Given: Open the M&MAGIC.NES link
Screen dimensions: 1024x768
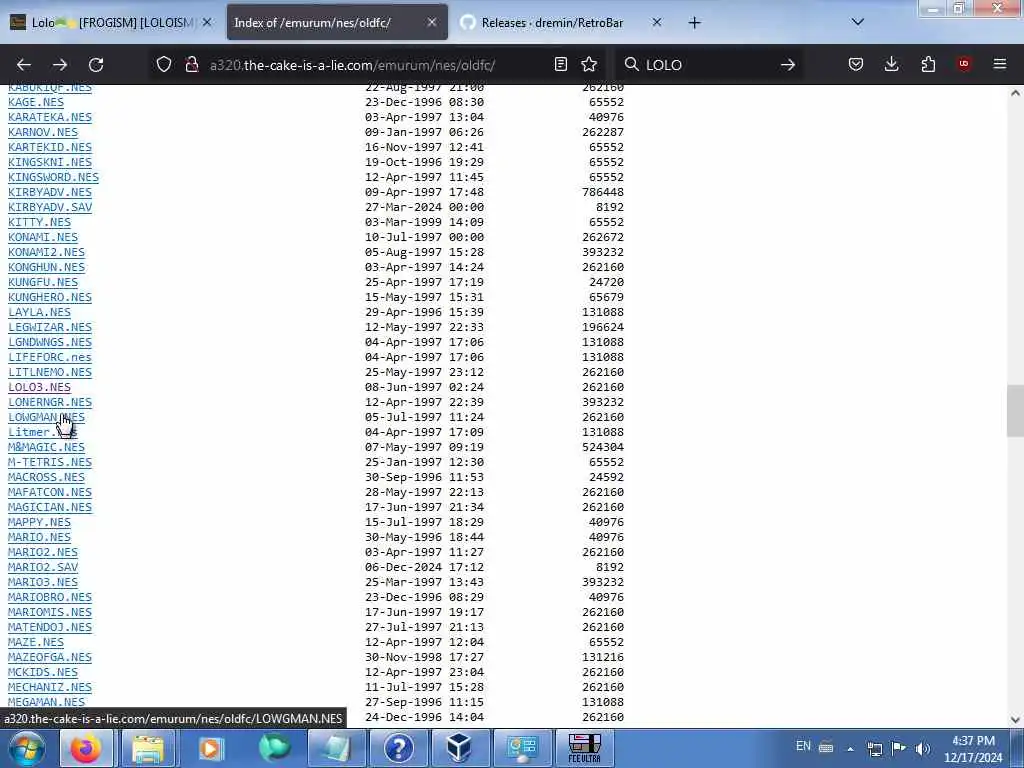Looking at the screenshot, I should pos(46,447).
